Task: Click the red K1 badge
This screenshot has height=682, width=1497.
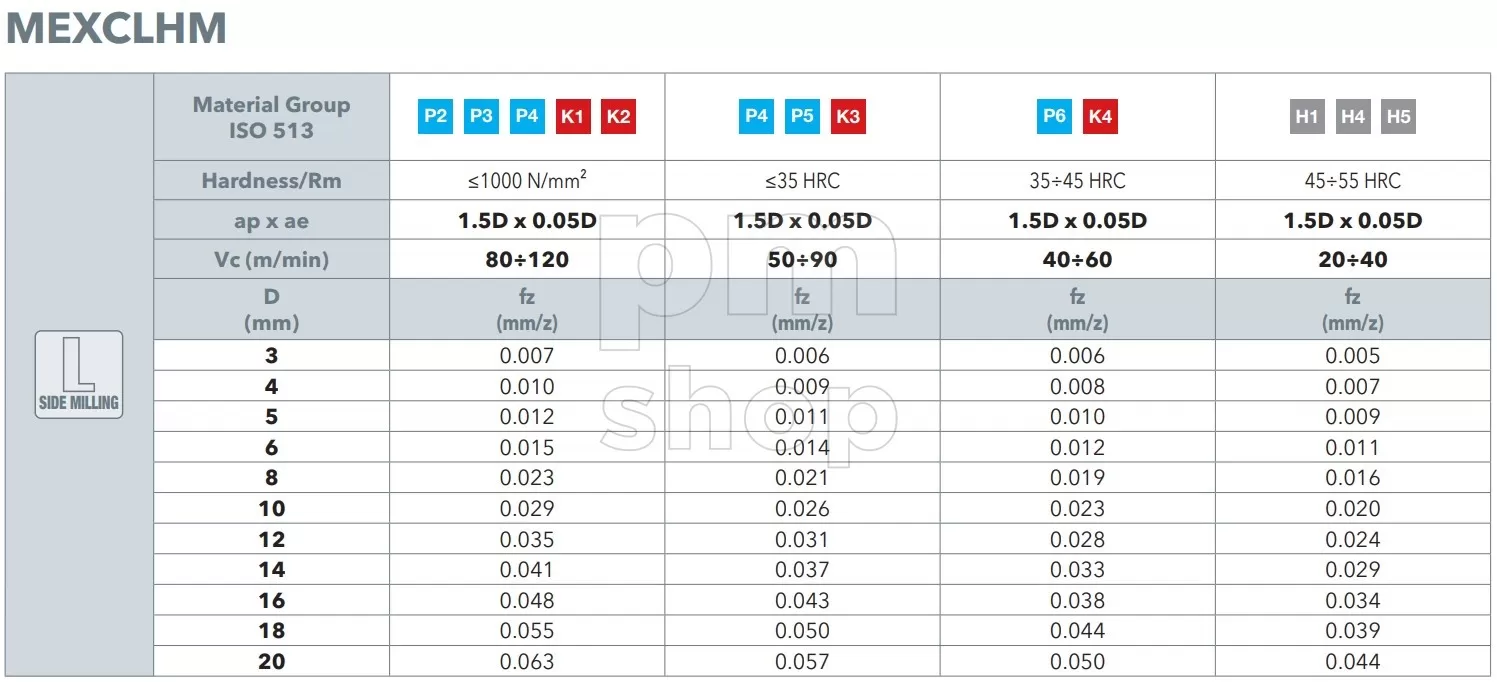Action: click(572, 116)
